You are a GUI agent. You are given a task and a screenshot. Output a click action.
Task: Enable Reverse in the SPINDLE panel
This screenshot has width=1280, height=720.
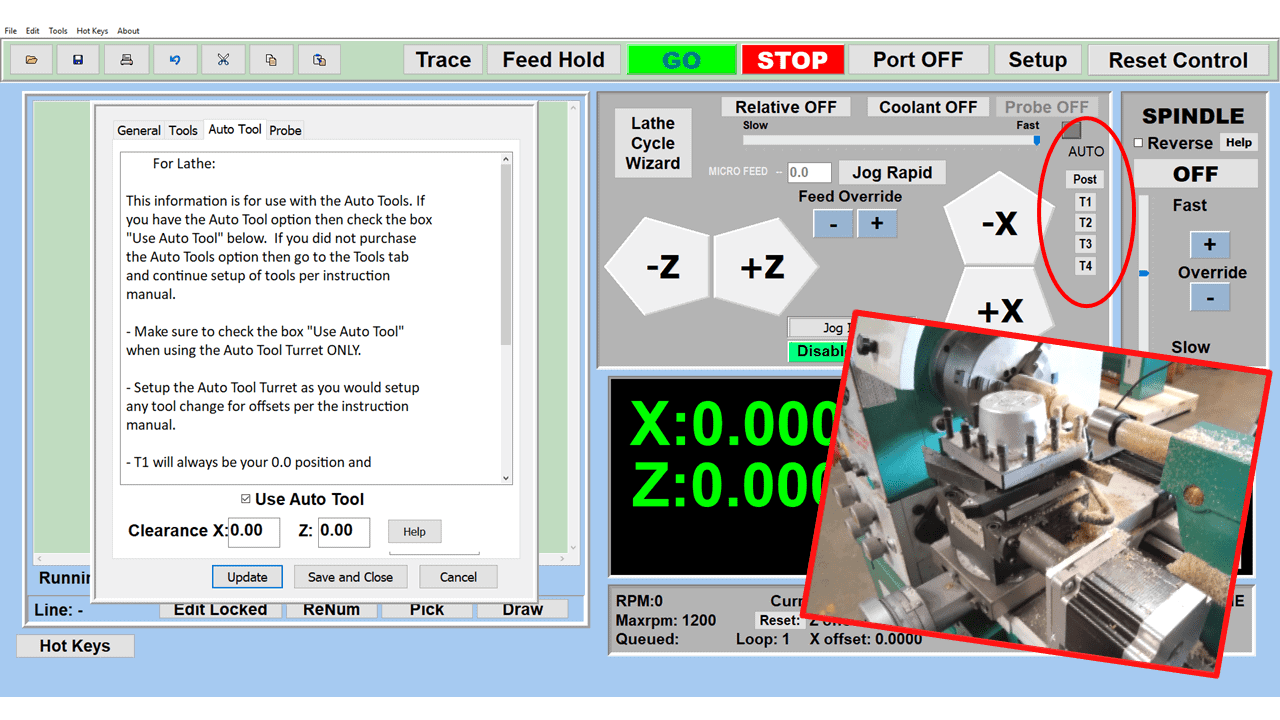click(1138, 142)
